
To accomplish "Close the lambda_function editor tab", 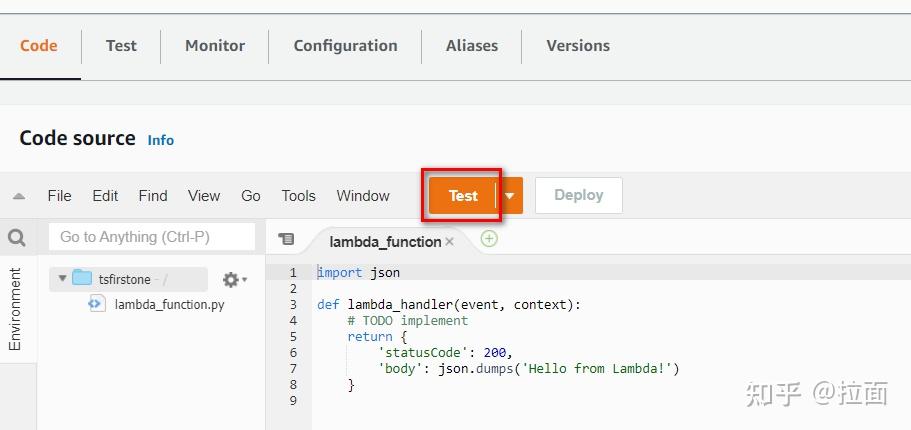I will click(x=450, y=241).
